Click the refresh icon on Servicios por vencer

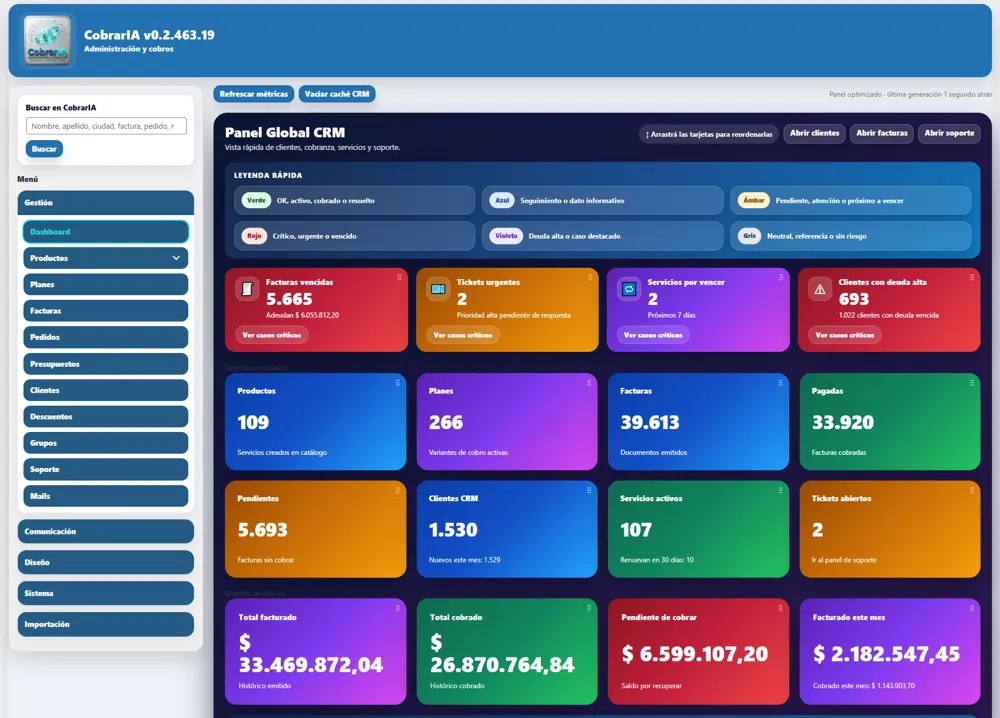coord(629,289)
